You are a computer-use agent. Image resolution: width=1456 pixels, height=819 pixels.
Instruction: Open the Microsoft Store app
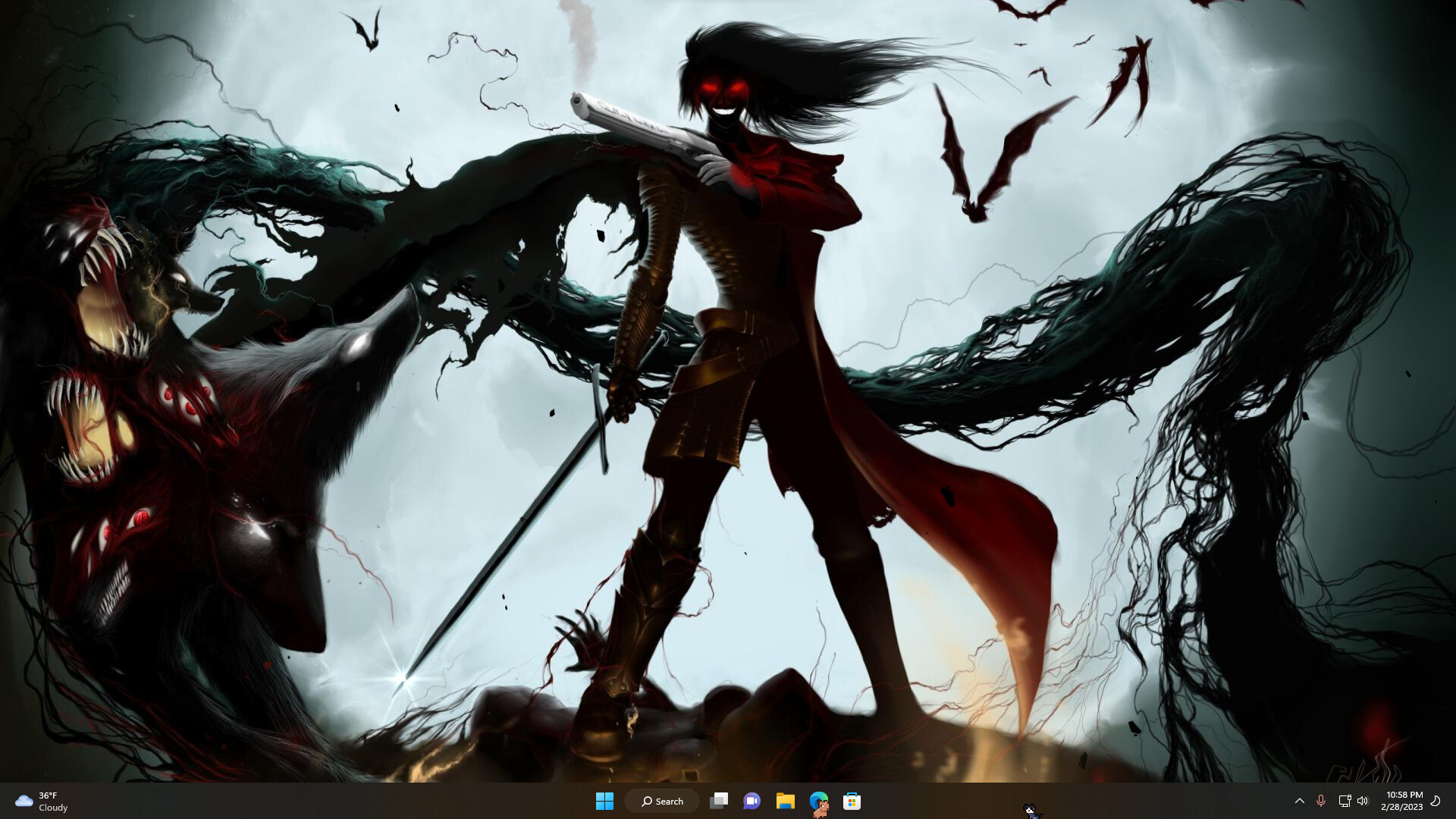coord(852,801)
